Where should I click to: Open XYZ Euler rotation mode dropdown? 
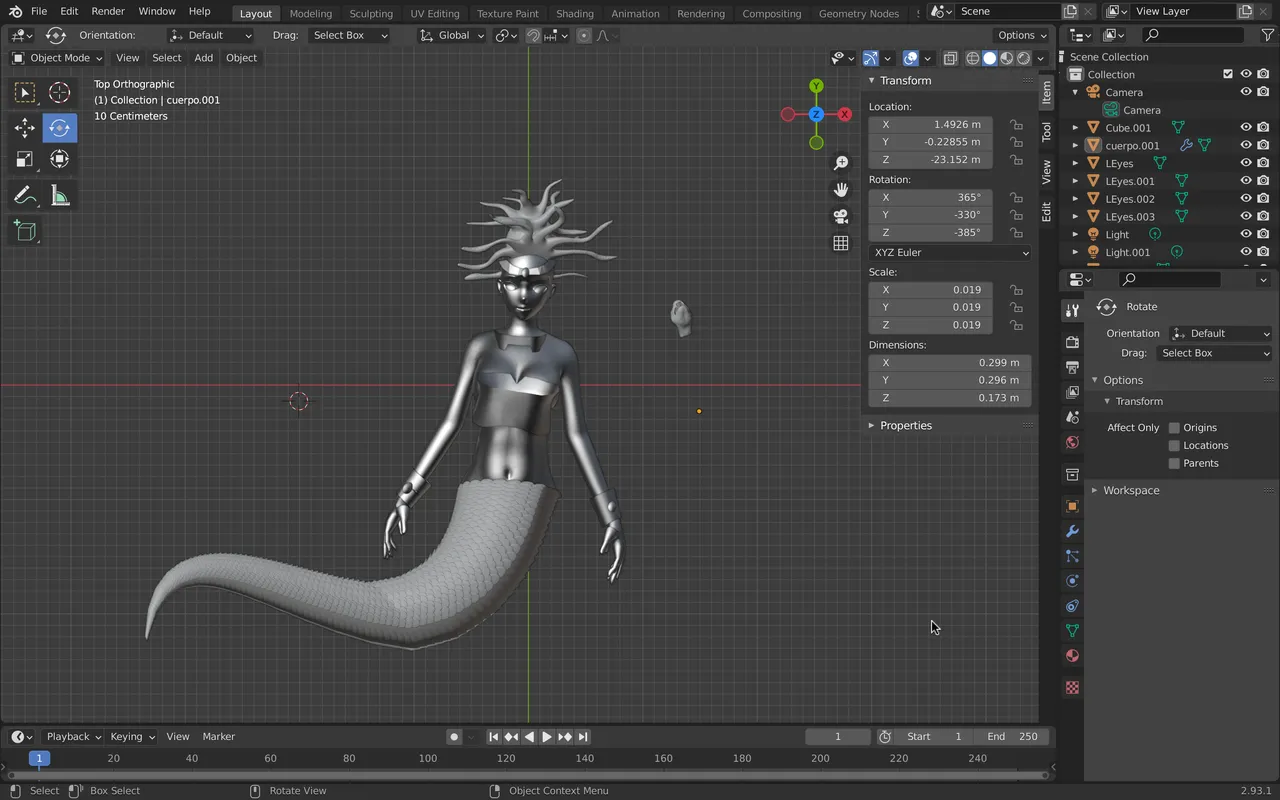[950, 253]
